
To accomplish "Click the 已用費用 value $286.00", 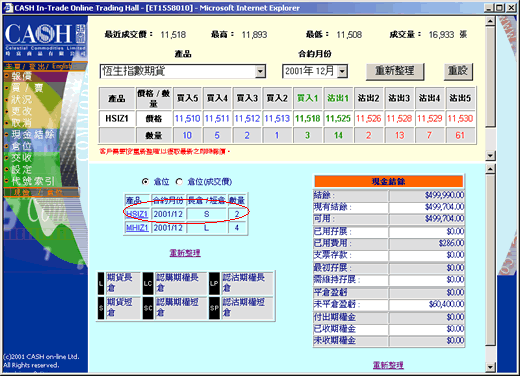I will click(x=451, y=243).
